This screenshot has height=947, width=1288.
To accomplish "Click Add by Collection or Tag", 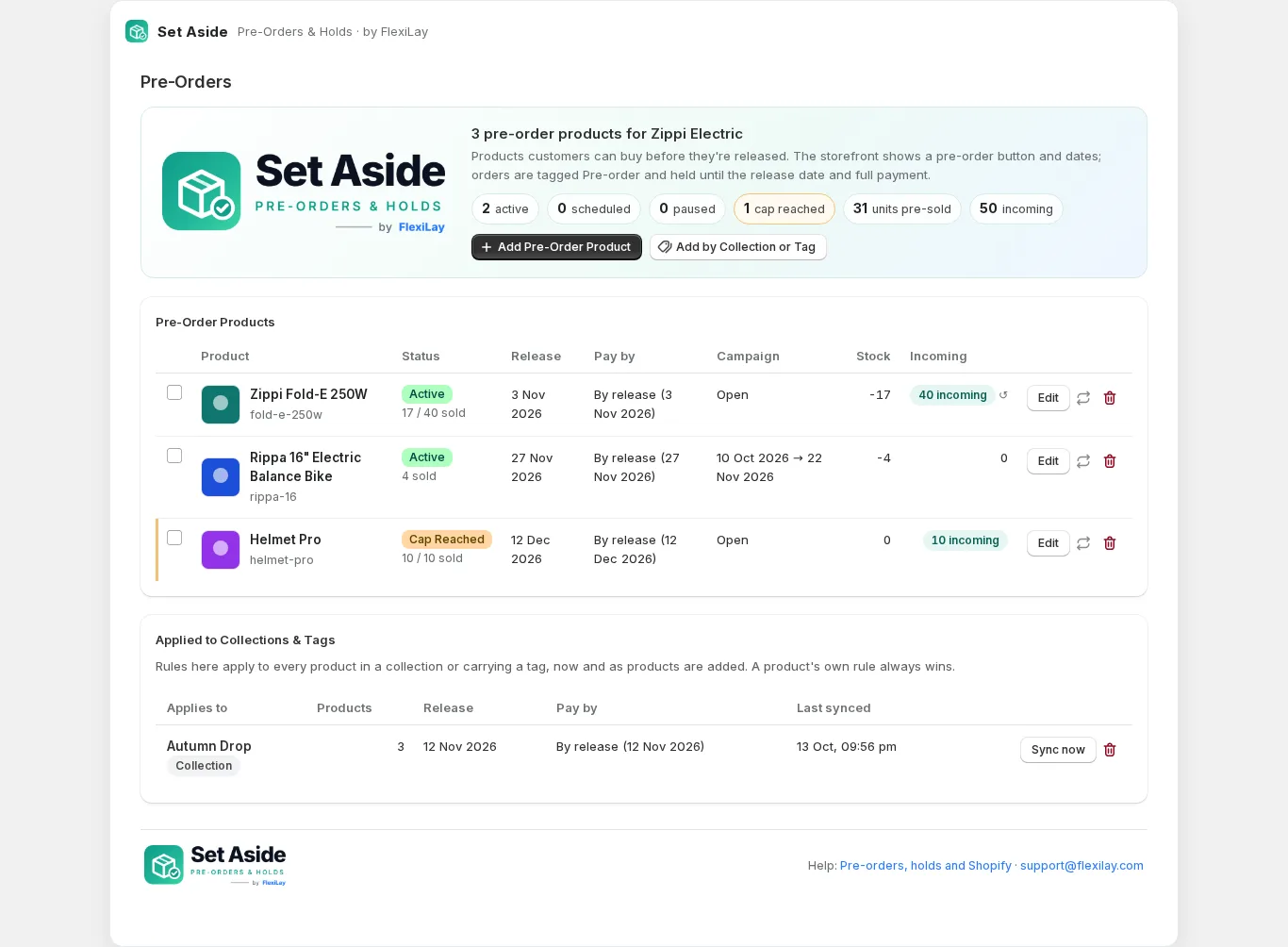I will (x=737, y=247).
